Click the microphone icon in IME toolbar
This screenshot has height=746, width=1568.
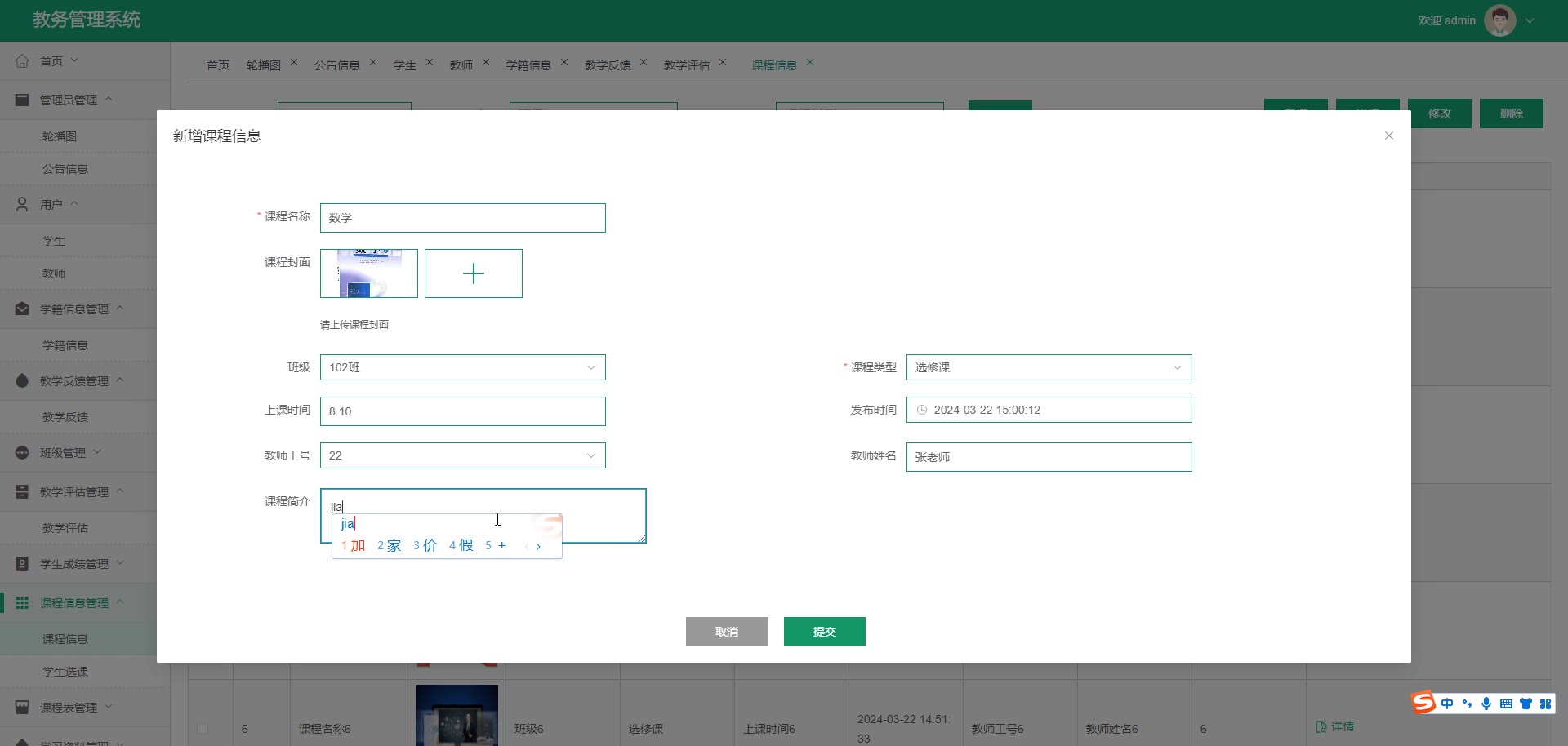pos(1486,704)
